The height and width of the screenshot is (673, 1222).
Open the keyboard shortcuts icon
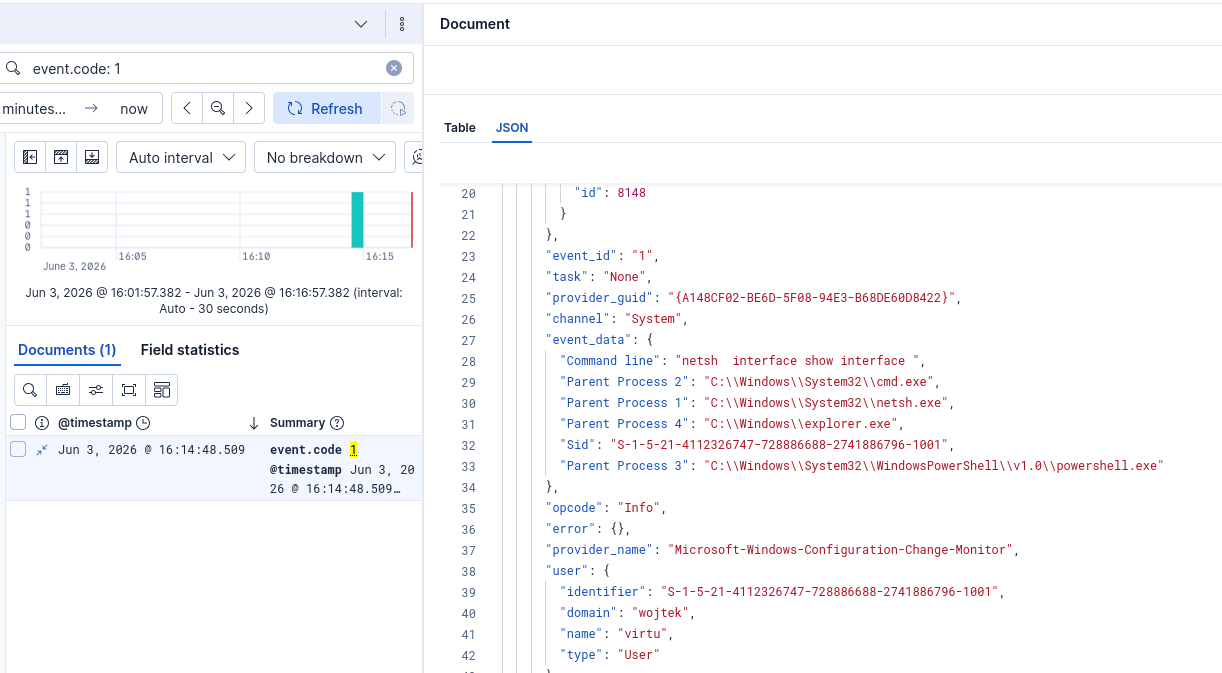click(63, 390)
